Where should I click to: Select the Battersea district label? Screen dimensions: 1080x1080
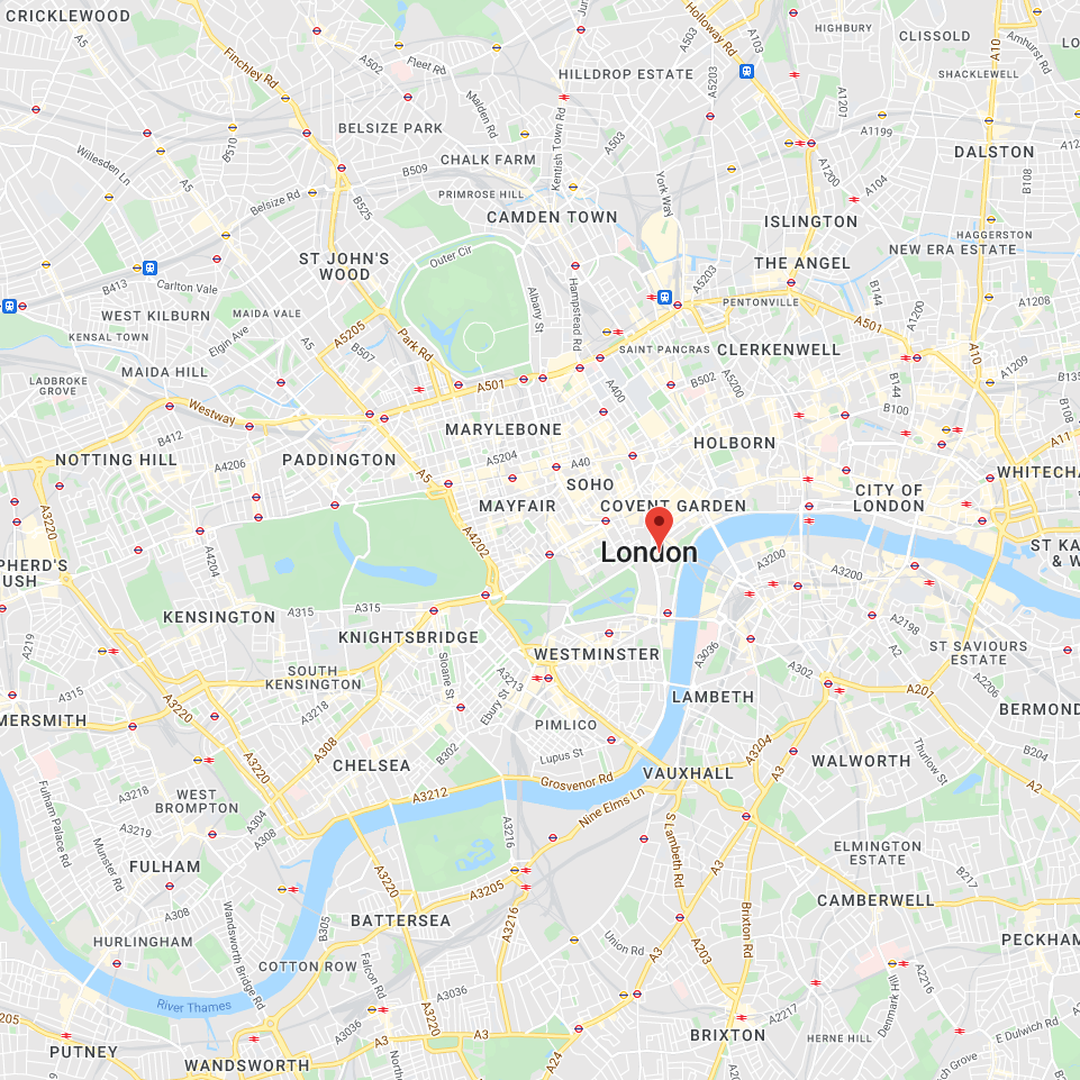click(x=401, y=921)
